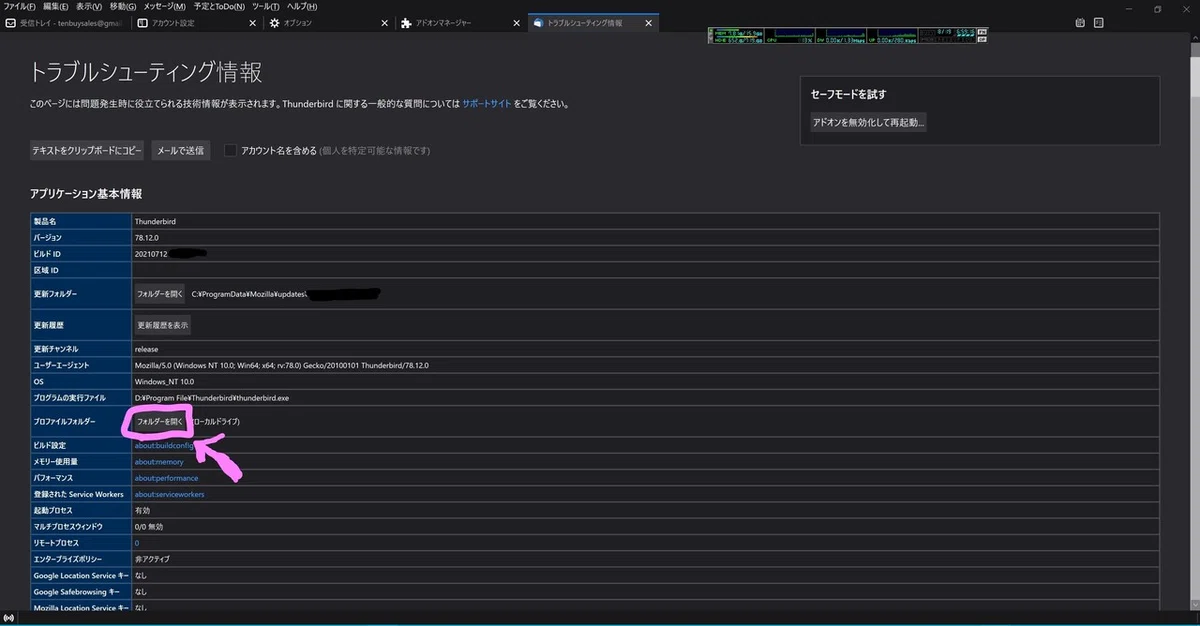
Task: Open the ヘルプ(H) menu
Action: [x=301, y=6]
